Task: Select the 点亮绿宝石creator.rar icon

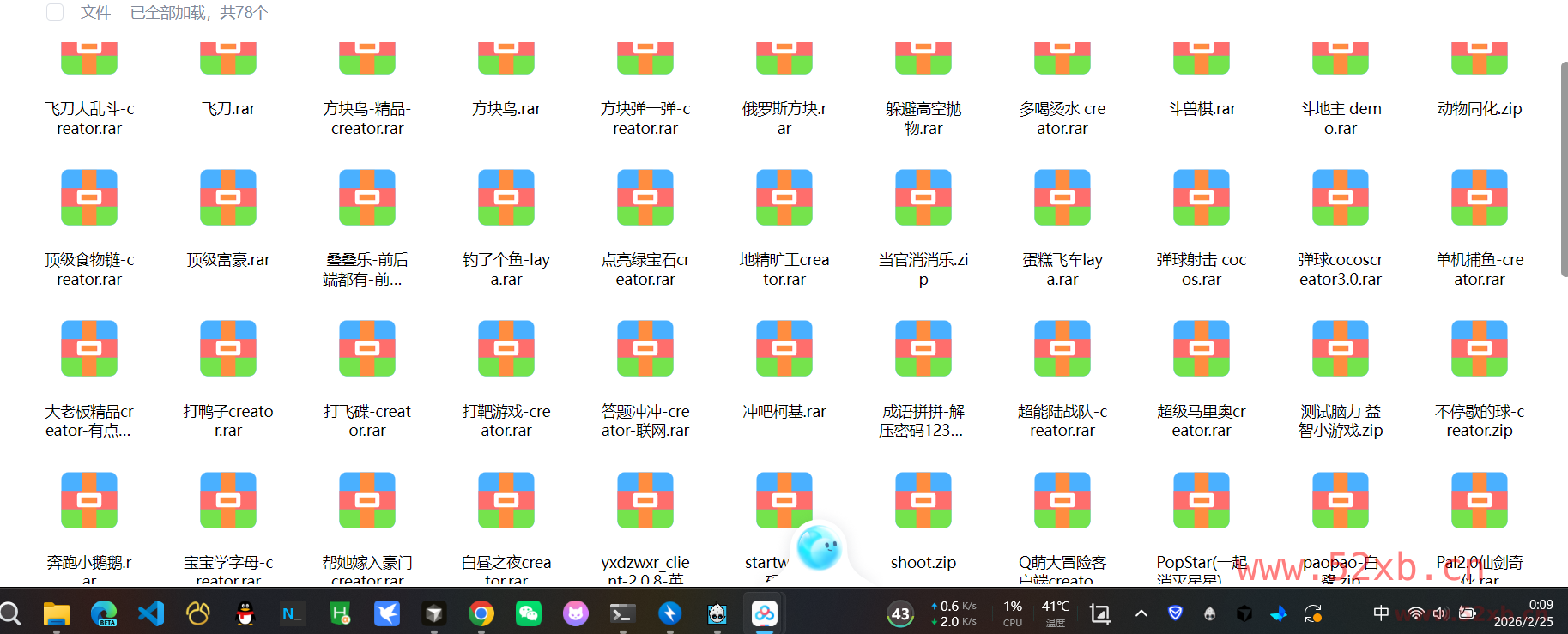Action: tap(645, 197)
